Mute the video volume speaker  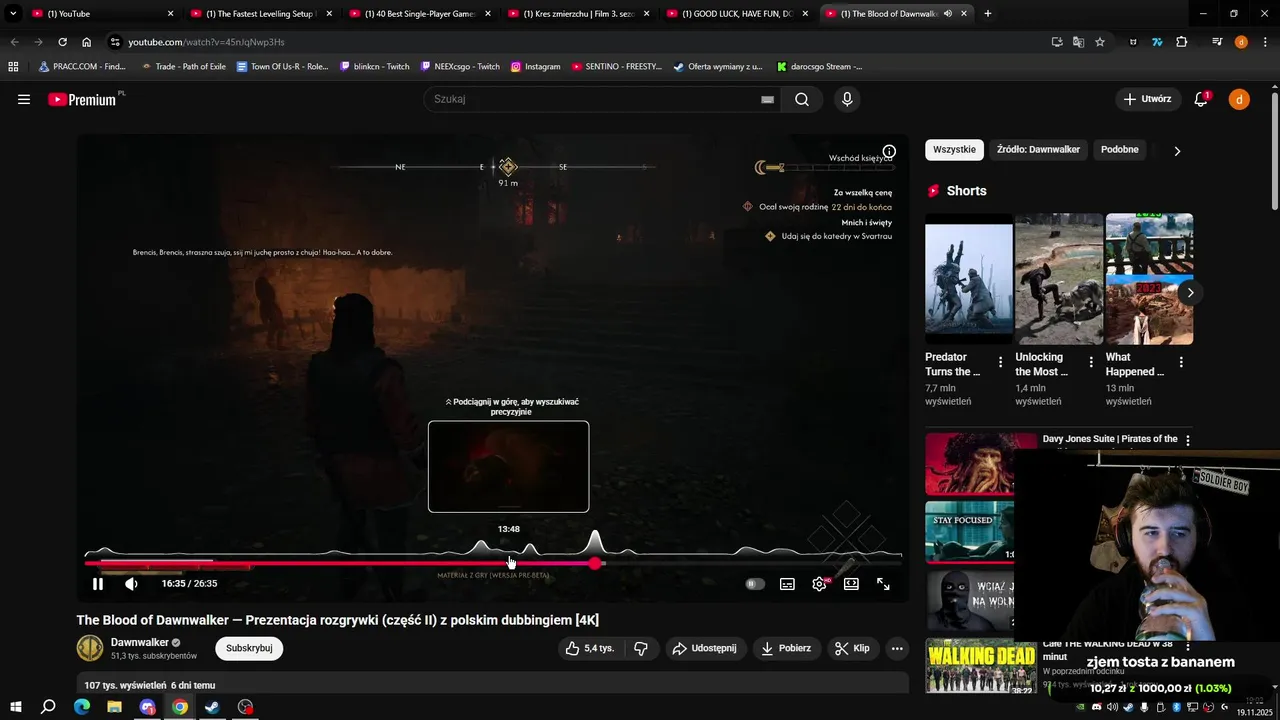pos(131,584)
